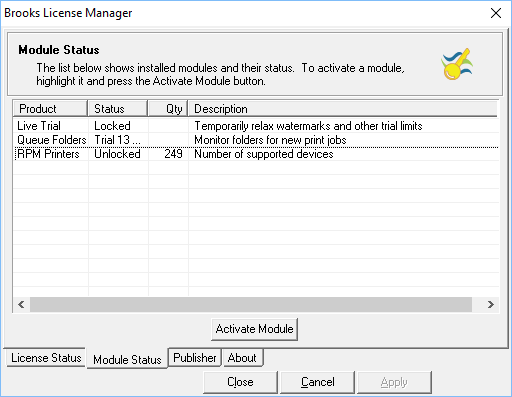Image resolution: width=512 pixels, height=397 pixels.
Task: Click the Unlocked status cell
Action: (x=117, y=154)
